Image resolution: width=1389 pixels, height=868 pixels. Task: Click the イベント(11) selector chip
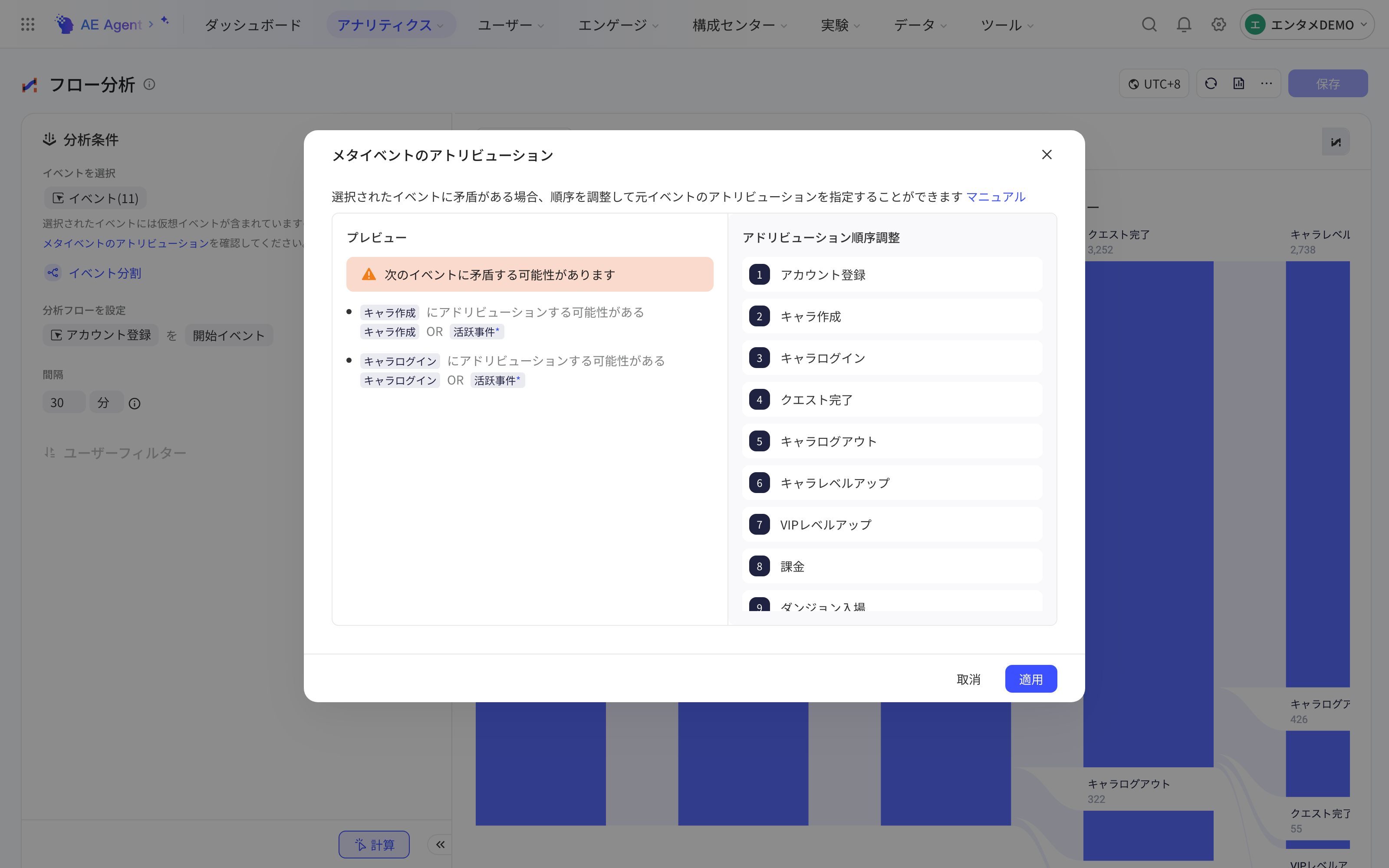pos(95,198)
